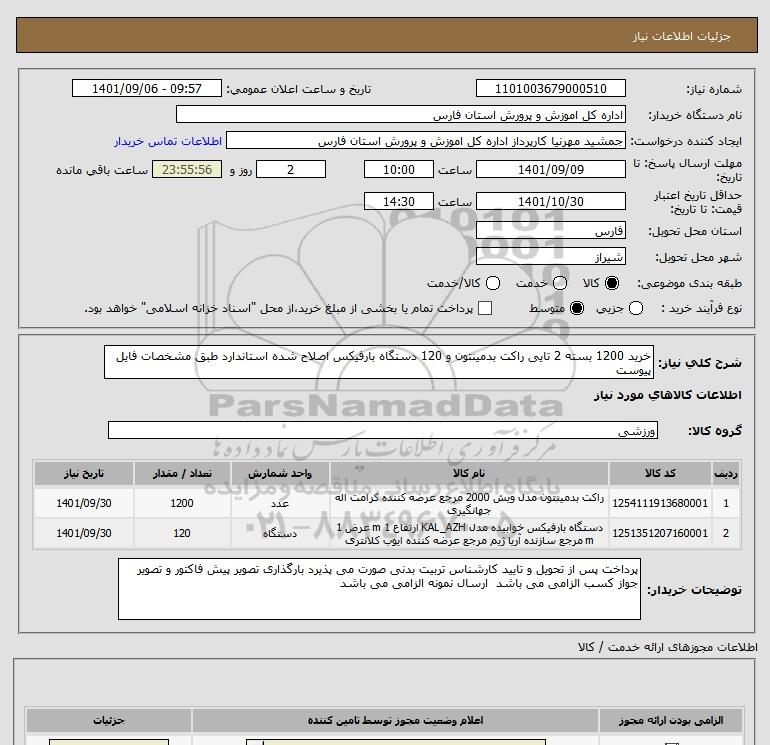Click the announcement date field 1401/09/06 - 09:57
Screen dimensions: 770x745
coord(147,88)
